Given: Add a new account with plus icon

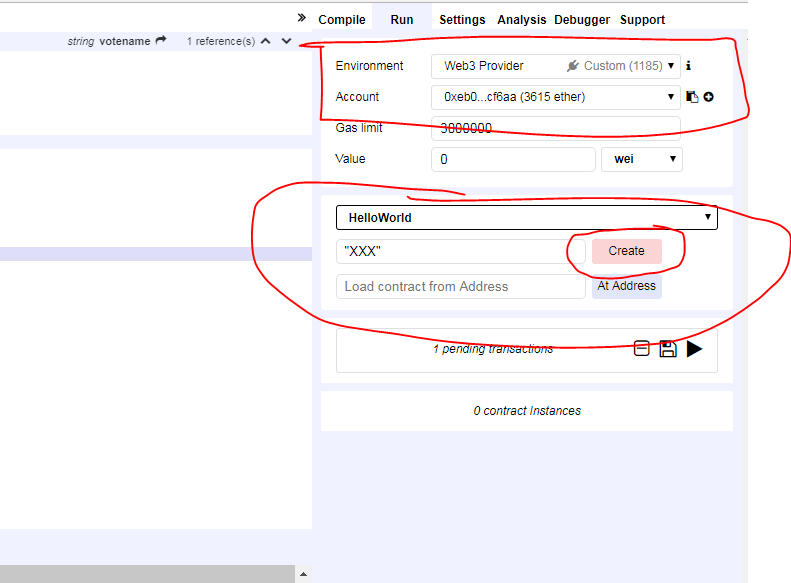Looking at the screenshot, I should tap(708, 97).
